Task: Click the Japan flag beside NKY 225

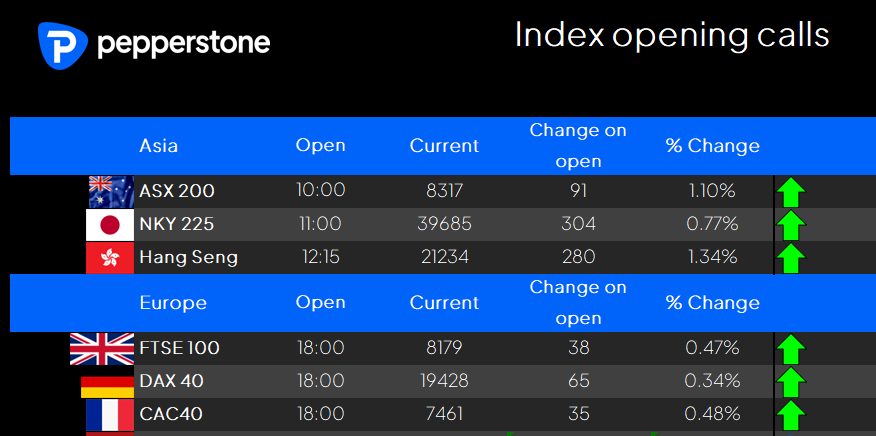Action: click(x=110, y=225)
